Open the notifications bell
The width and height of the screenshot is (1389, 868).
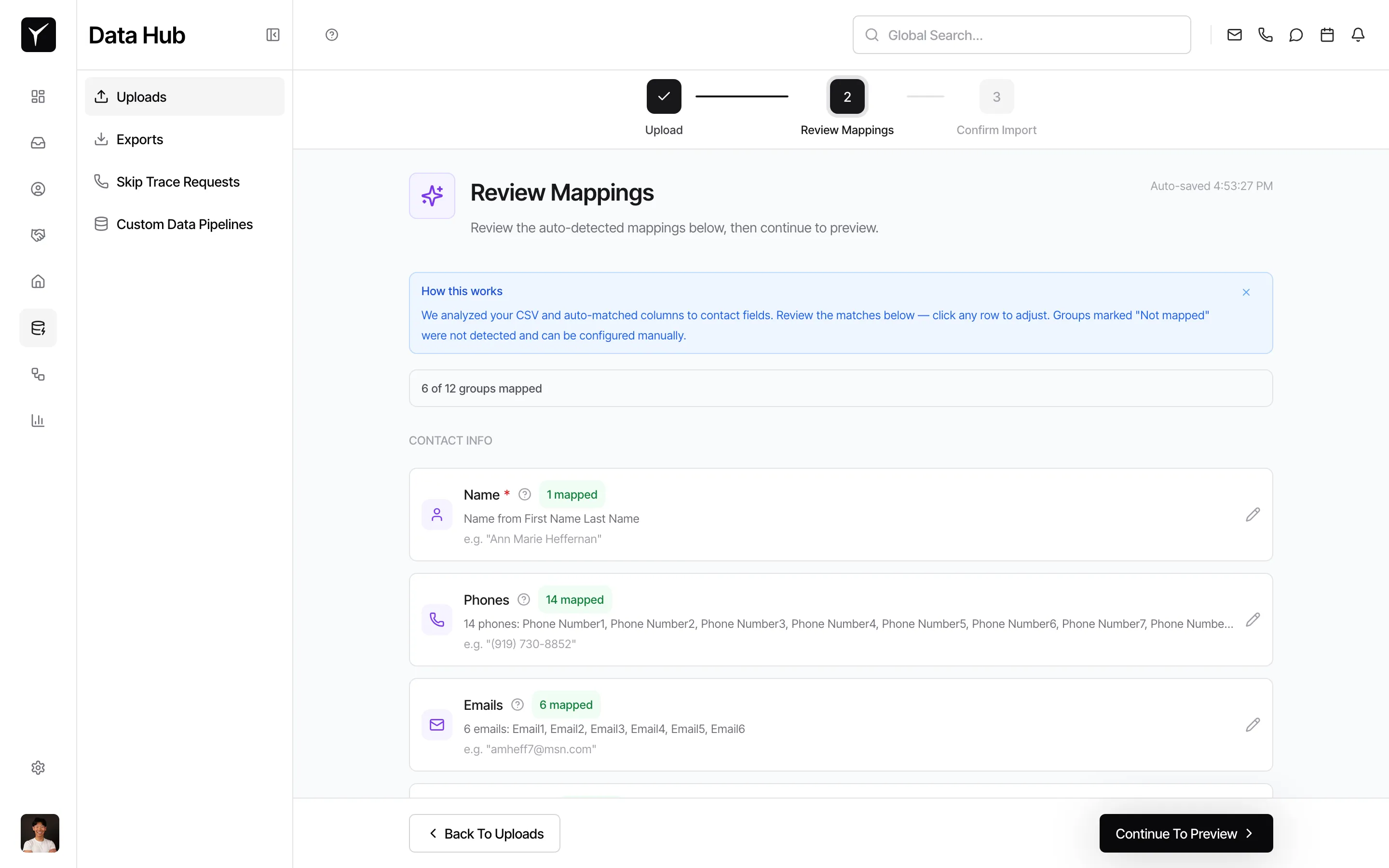[x=1358, y=35]
